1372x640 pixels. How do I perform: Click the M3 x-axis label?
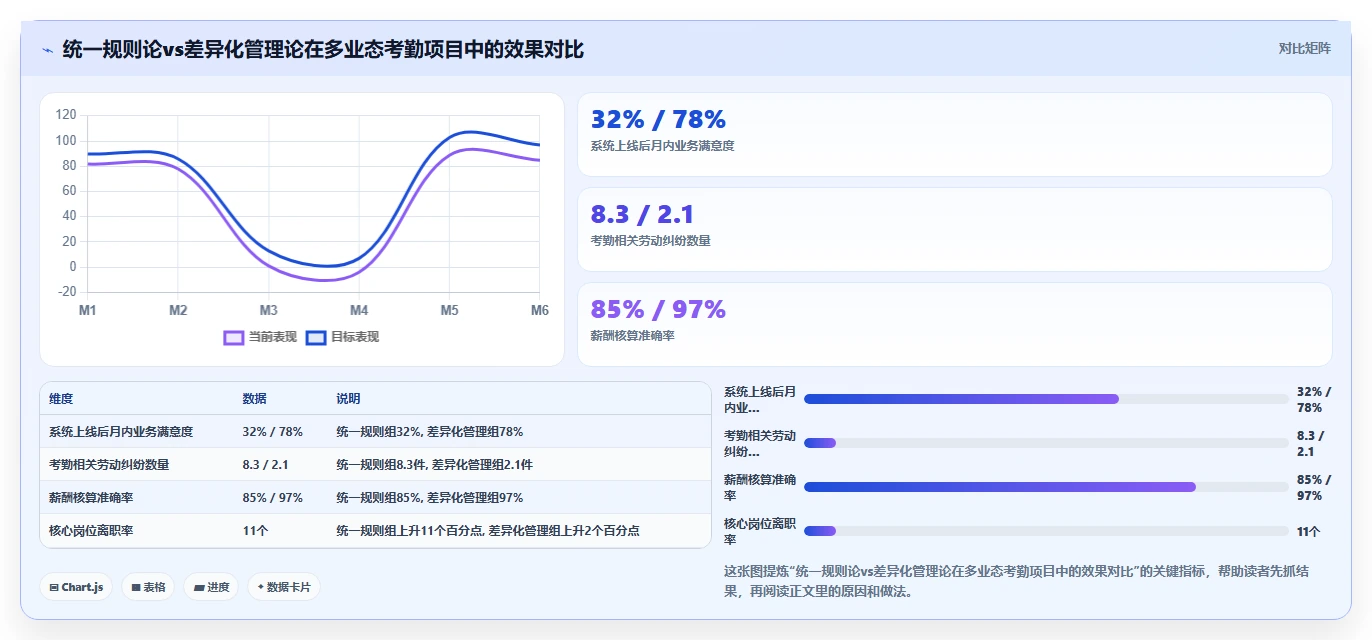[x=269, y=311]
